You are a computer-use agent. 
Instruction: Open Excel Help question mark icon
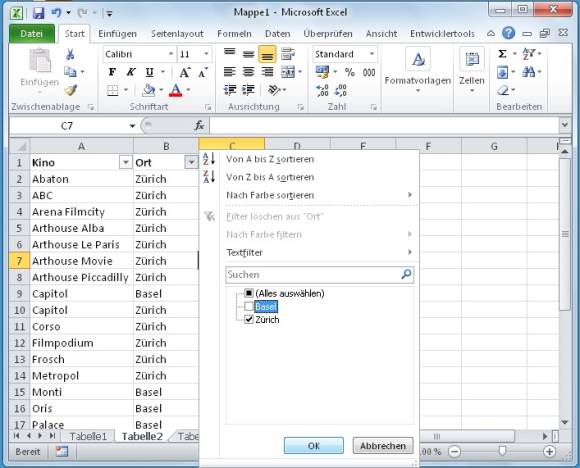(509, 33)
